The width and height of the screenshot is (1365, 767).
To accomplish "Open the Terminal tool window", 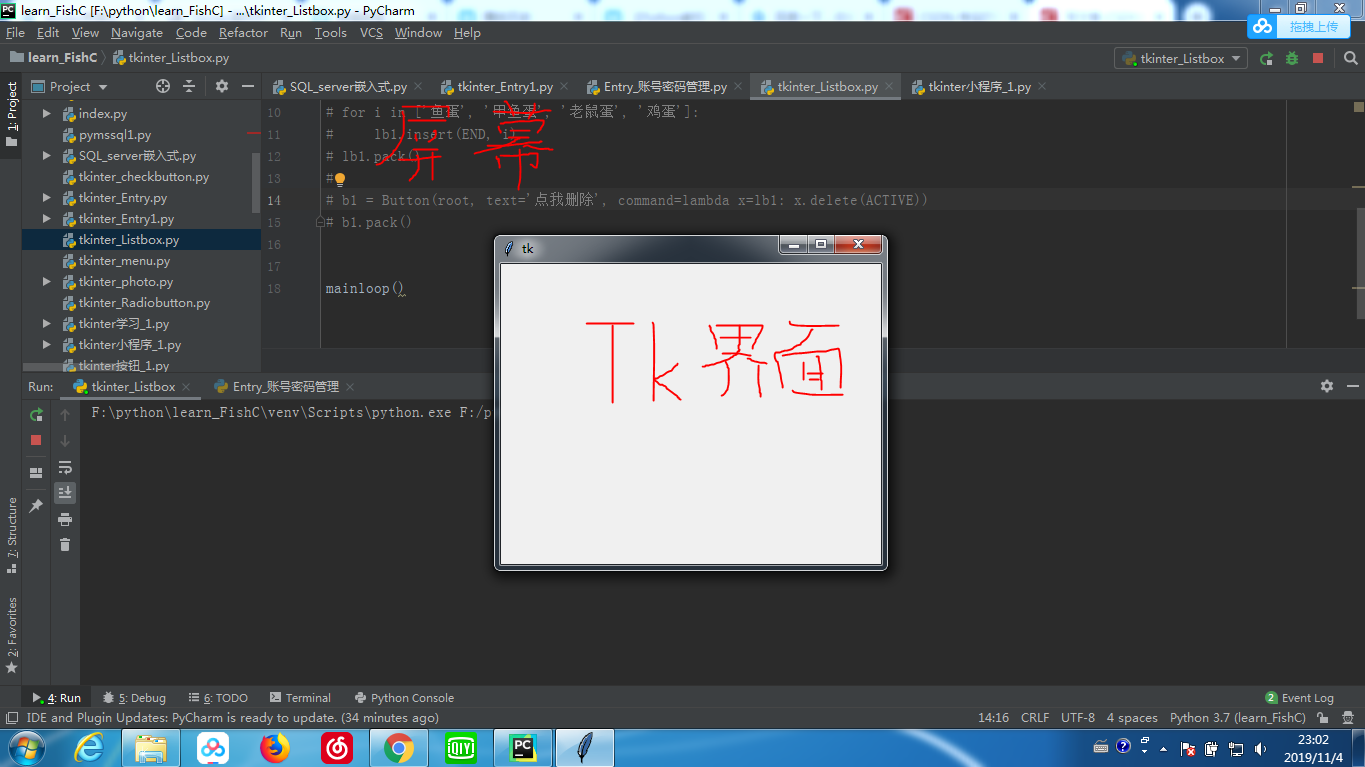I will (x=300, y=698).
